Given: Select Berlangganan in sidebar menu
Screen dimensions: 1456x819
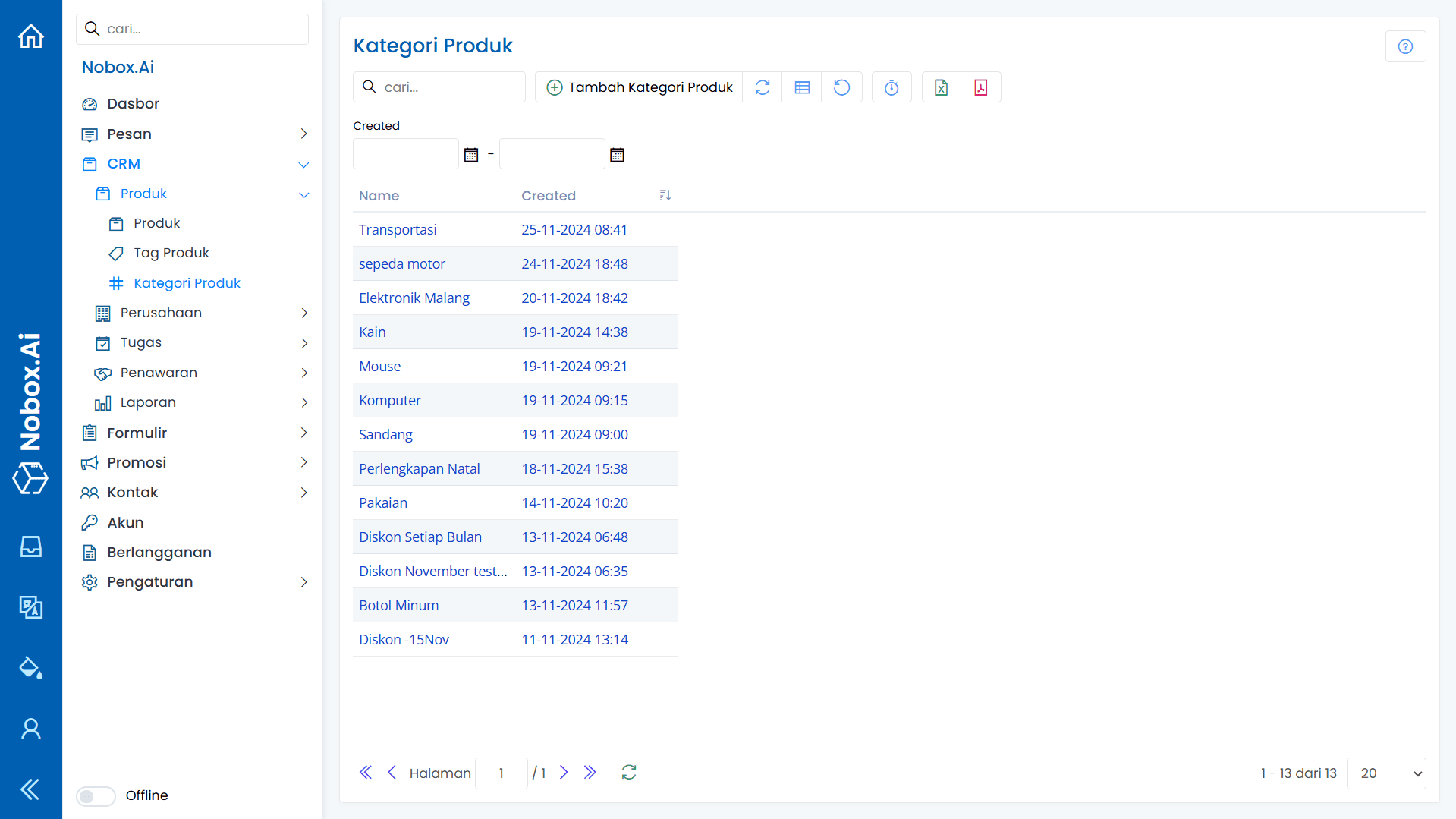Looking at the screenshot, I should click(x=159, y=552).
